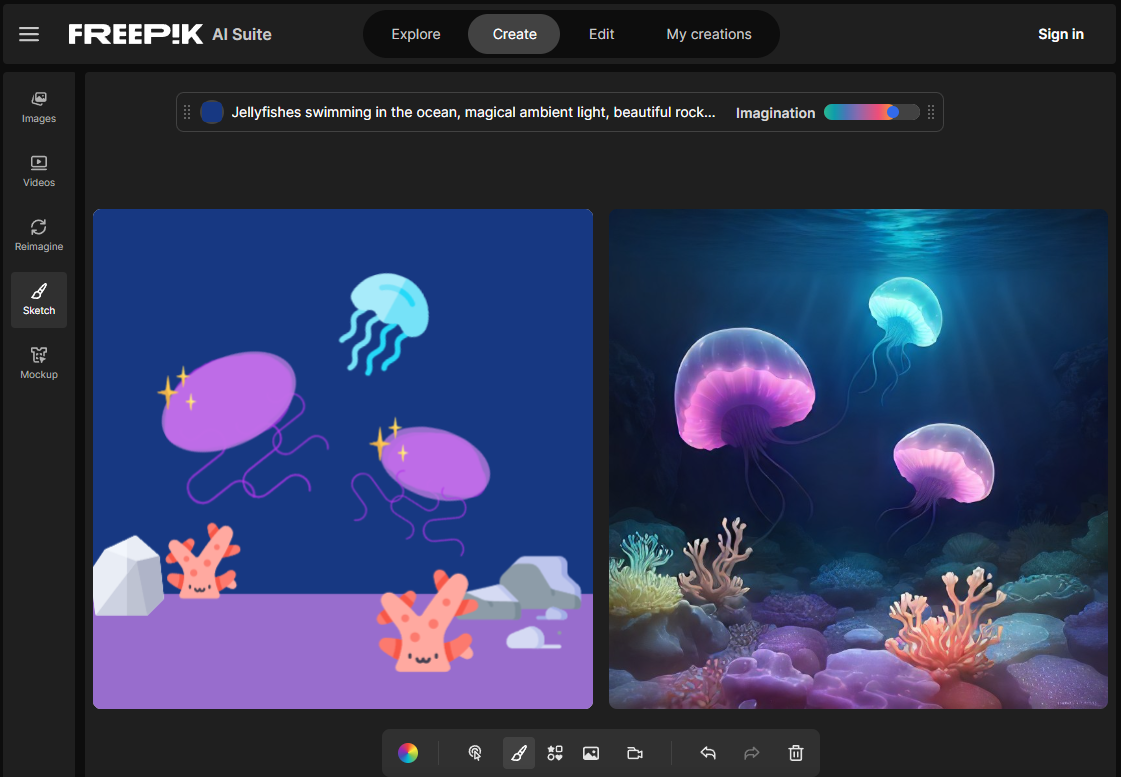Click the Imagination slider handle
This screenshot has height=777, width=1121.
pos(893,112)
